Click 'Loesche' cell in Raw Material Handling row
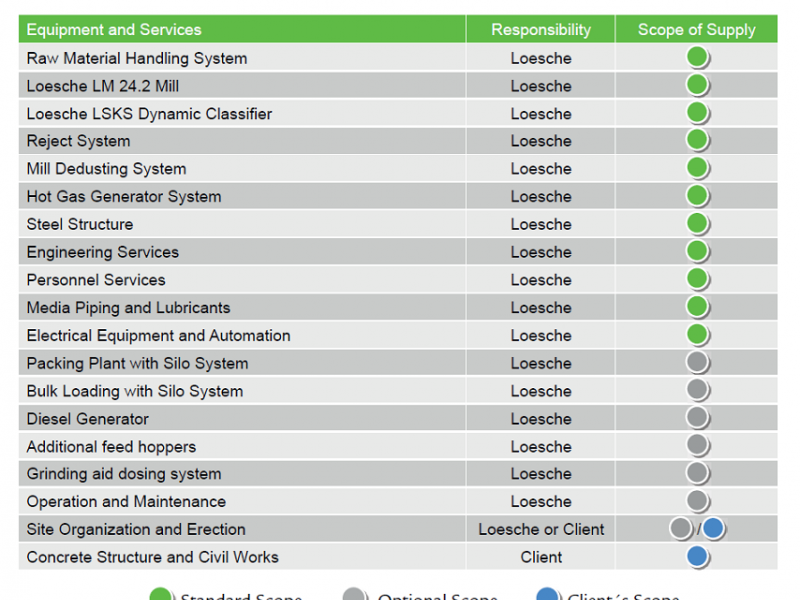The height and width of the screenshot is (600, 800). pyautogui.click(x=541, y=58)
